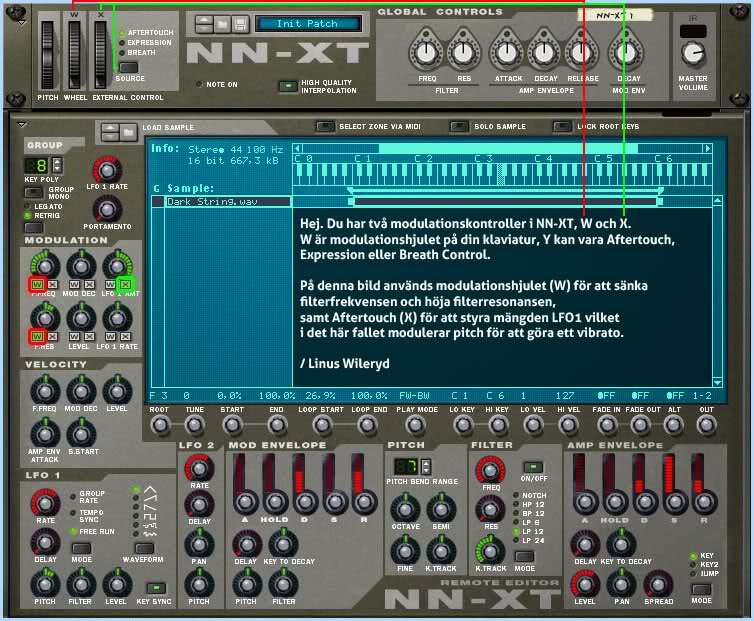Click the floppy disk save patch icon
Image resolution: width=754 pixels, height=621 pixels.
240,24
